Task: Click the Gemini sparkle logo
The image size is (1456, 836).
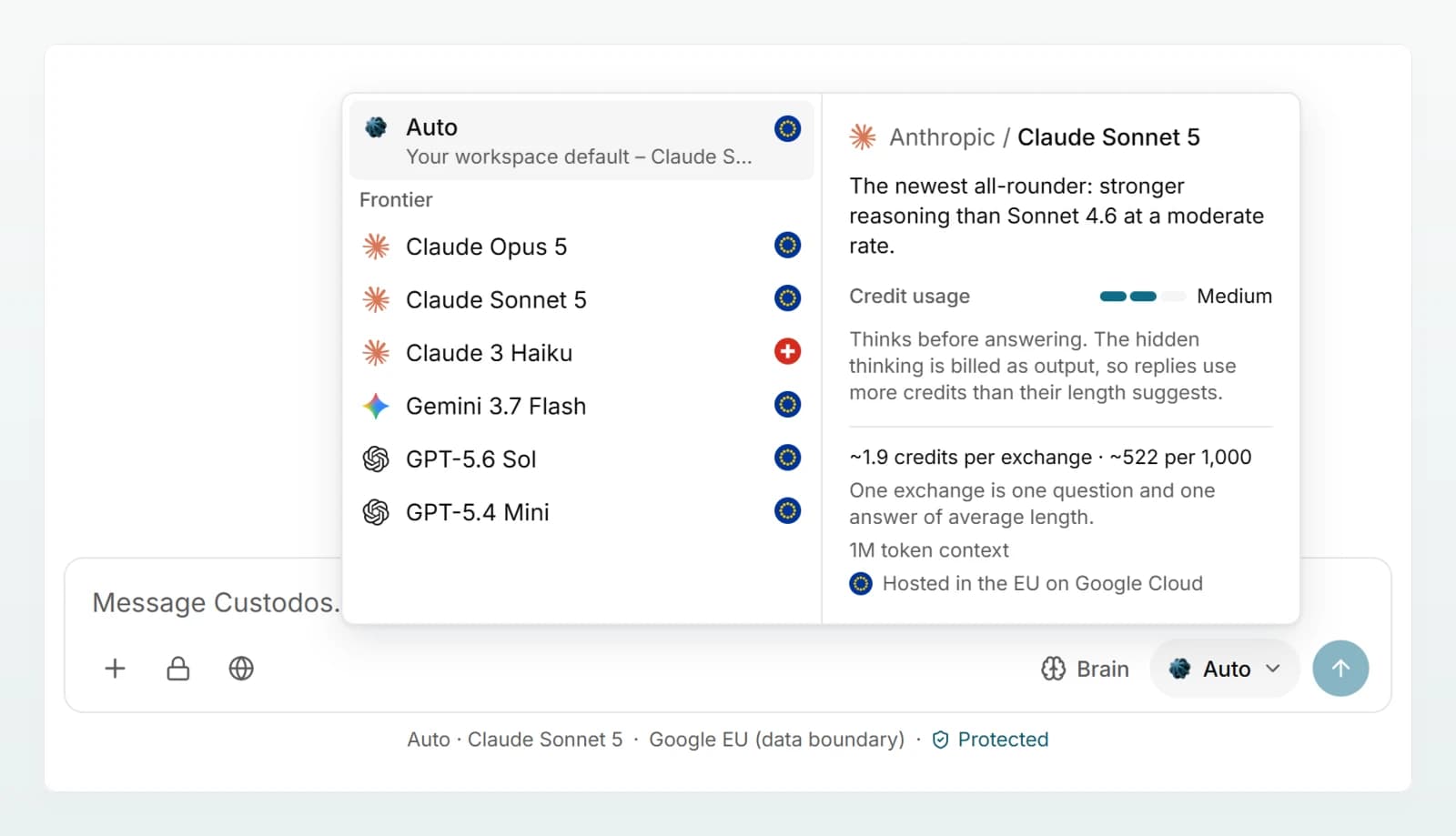Action: coord(376,406)
